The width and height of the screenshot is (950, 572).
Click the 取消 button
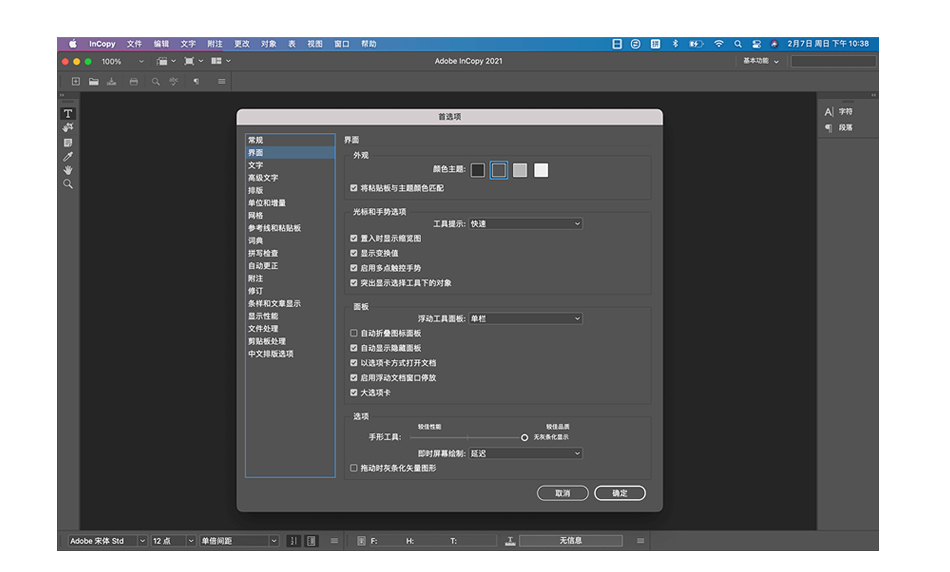tap(562, 493)
